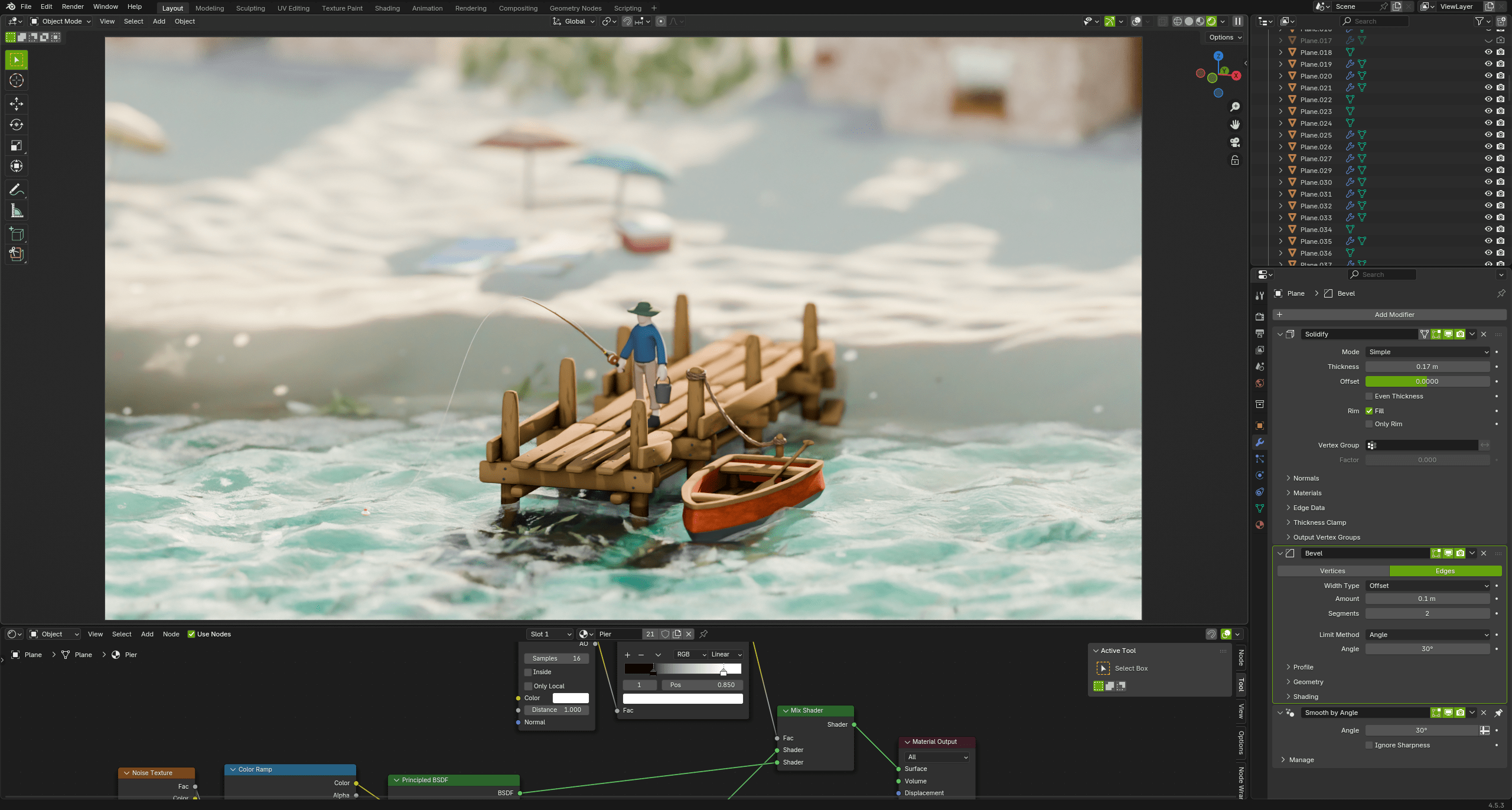
Task: Open the Render properties tab icon
Action: click(1260, 317)
